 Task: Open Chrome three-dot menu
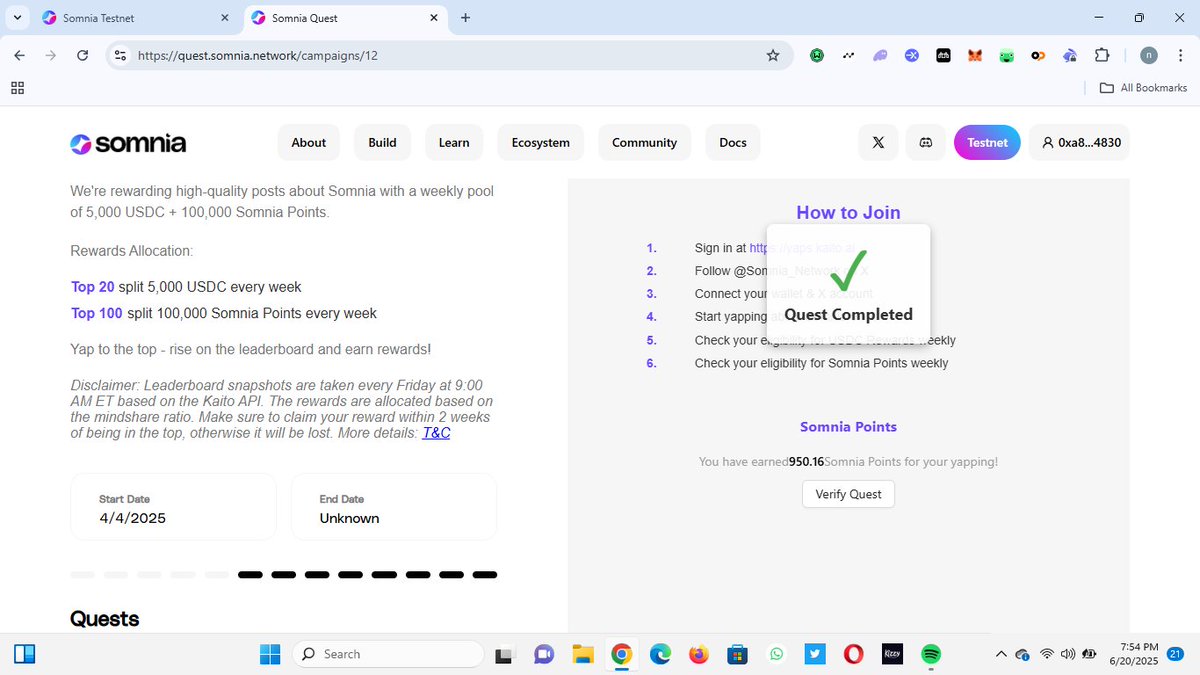pos(1180,56)
